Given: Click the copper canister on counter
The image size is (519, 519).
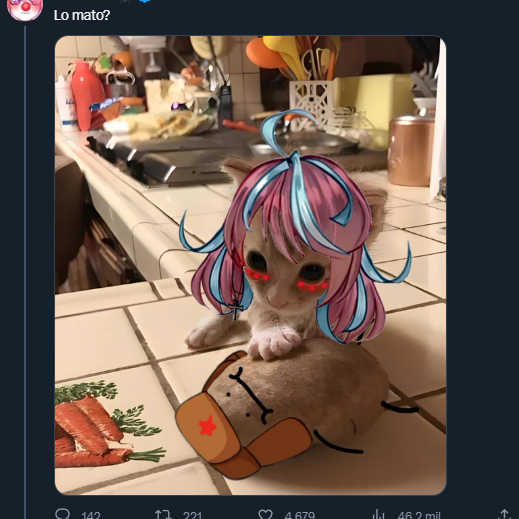Looking at the screenshot, I should pos(411,150).
